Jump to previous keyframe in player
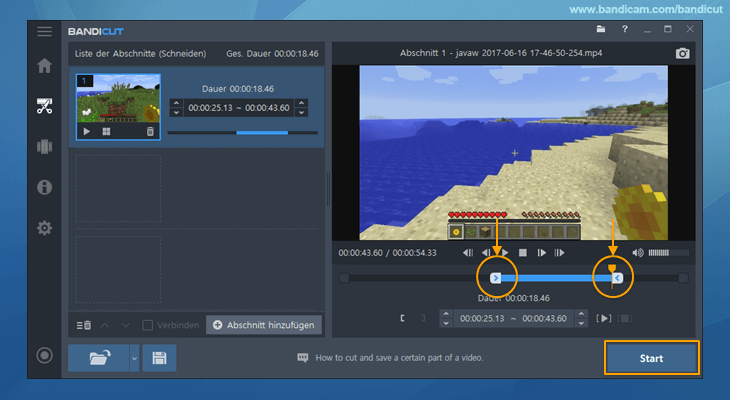The height and width of the screenshot is (400, 730). [x=468, y=253]
